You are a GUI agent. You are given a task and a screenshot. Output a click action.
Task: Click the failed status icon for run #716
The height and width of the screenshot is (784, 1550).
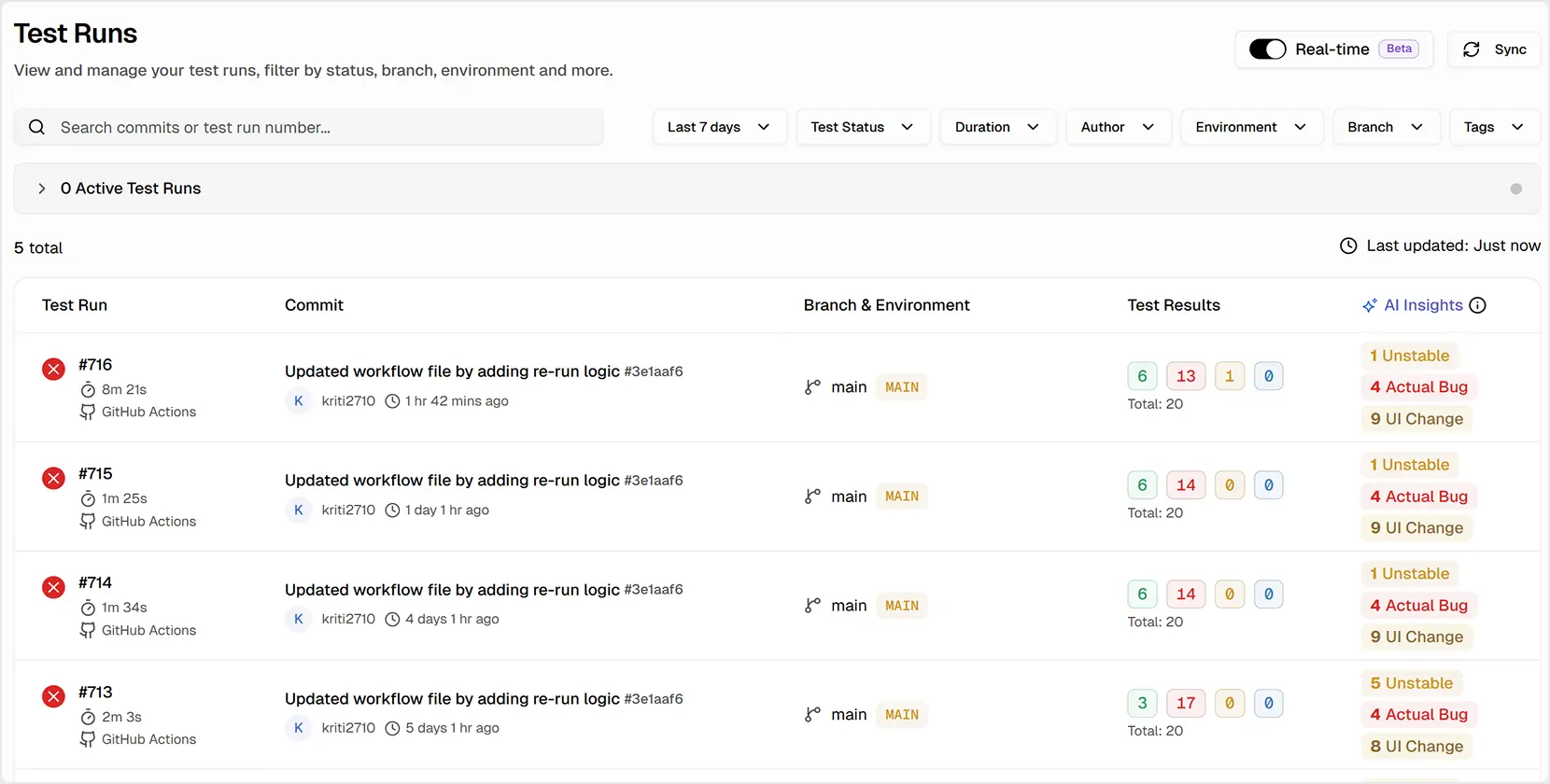(x=53, y=369)
